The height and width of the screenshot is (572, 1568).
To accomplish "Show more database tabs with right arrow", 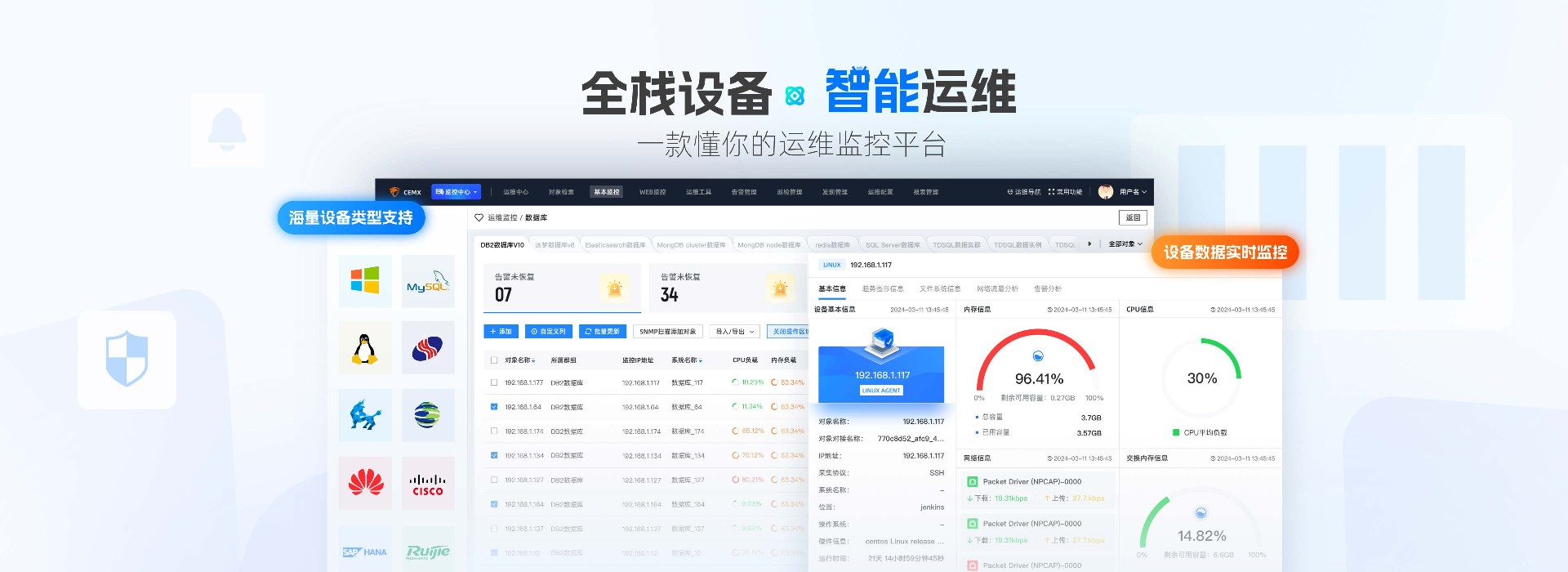I will (x=1089, y=244).
